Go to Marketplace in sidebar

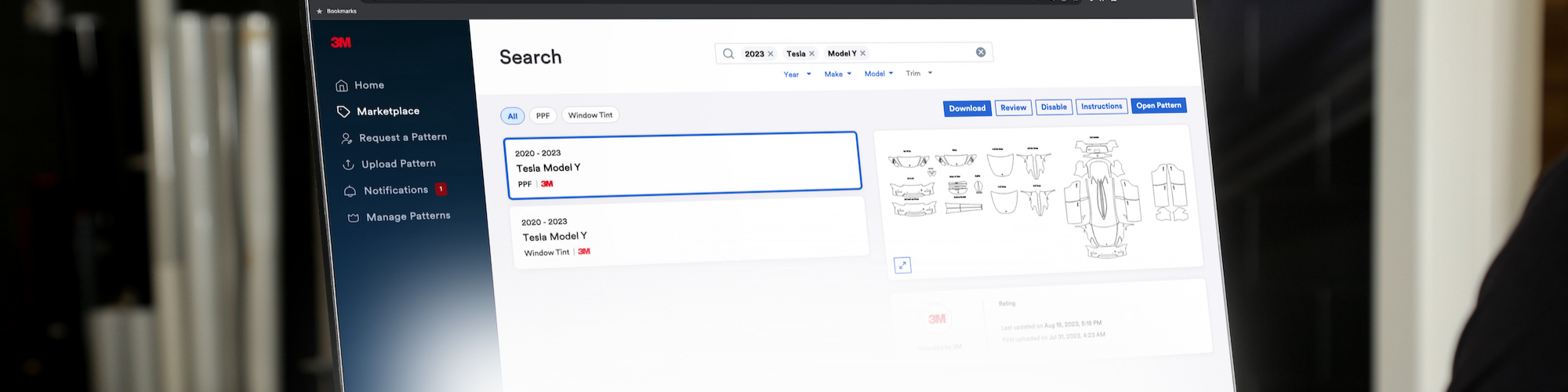[387, 111]
